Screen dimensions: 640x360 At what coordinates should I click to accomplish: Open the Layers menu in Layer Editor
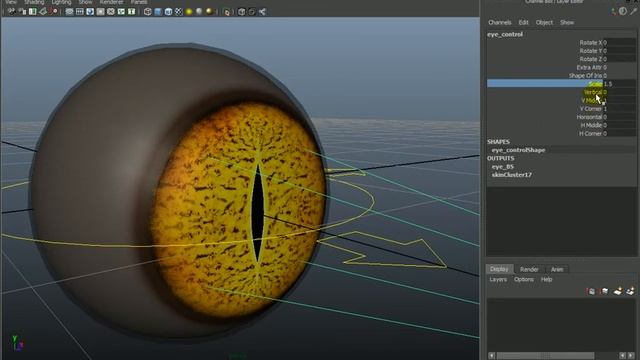pos(498,280)
